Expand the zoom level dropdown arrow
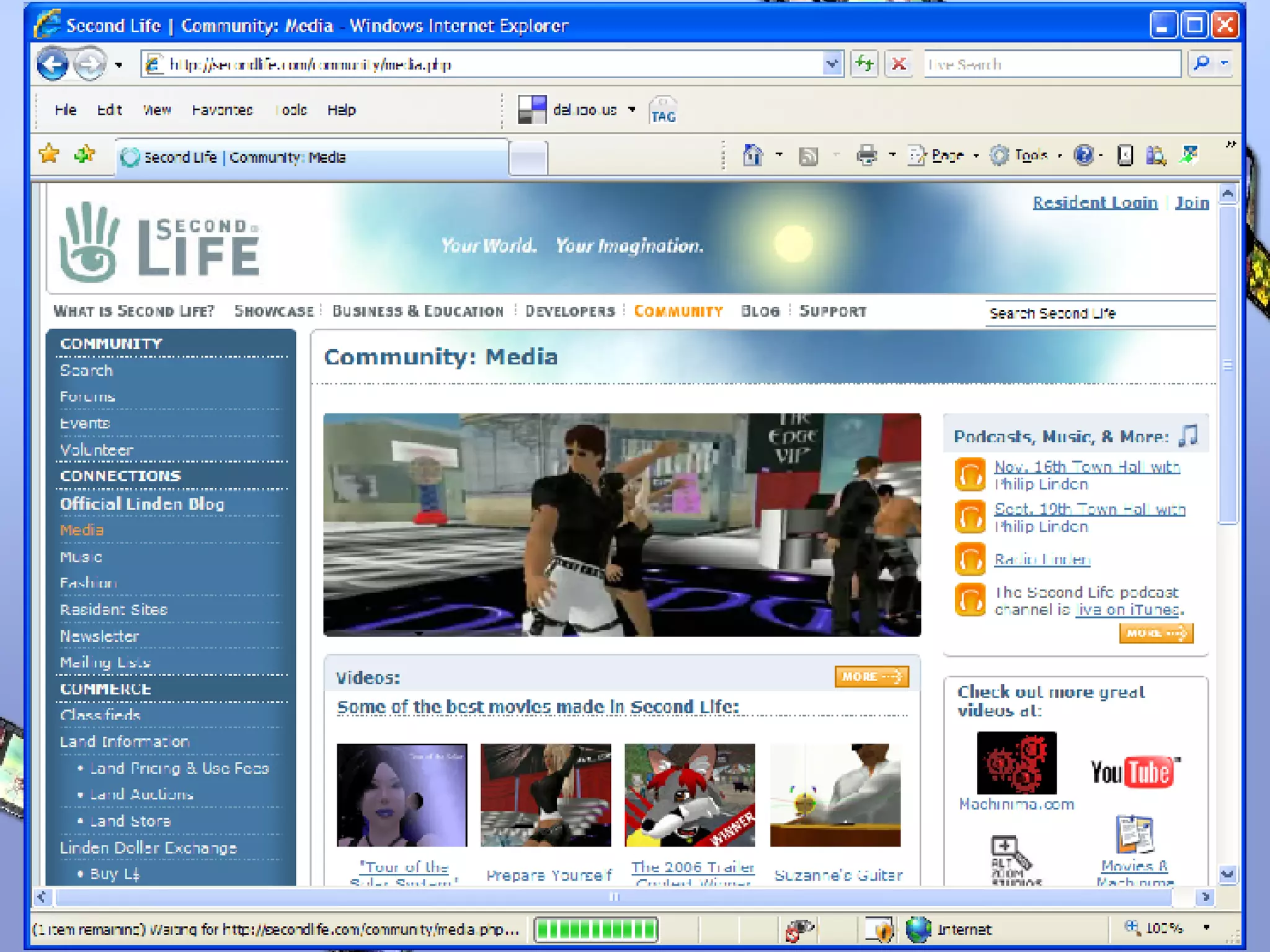This screenshot has width=1270, height=952. (1206, 928)
